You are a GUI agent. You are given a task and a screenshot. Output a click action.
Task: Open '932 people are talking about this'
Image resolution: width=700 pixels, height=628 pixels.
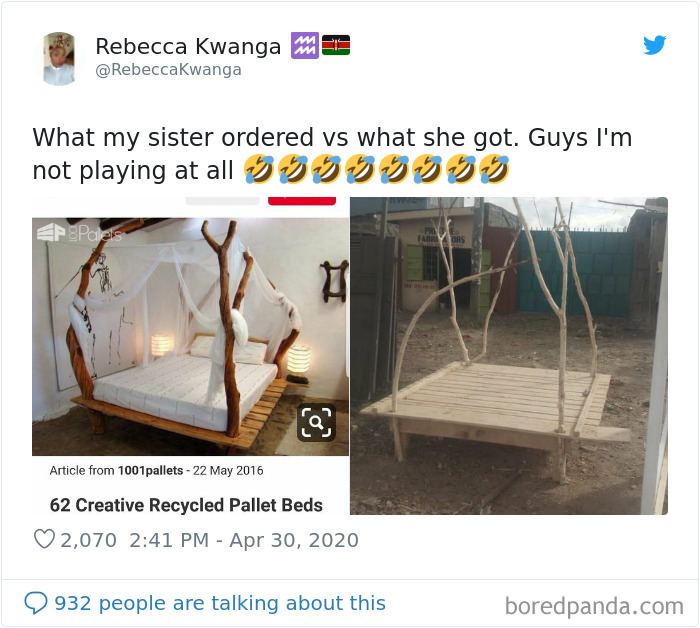pos(220,603)
